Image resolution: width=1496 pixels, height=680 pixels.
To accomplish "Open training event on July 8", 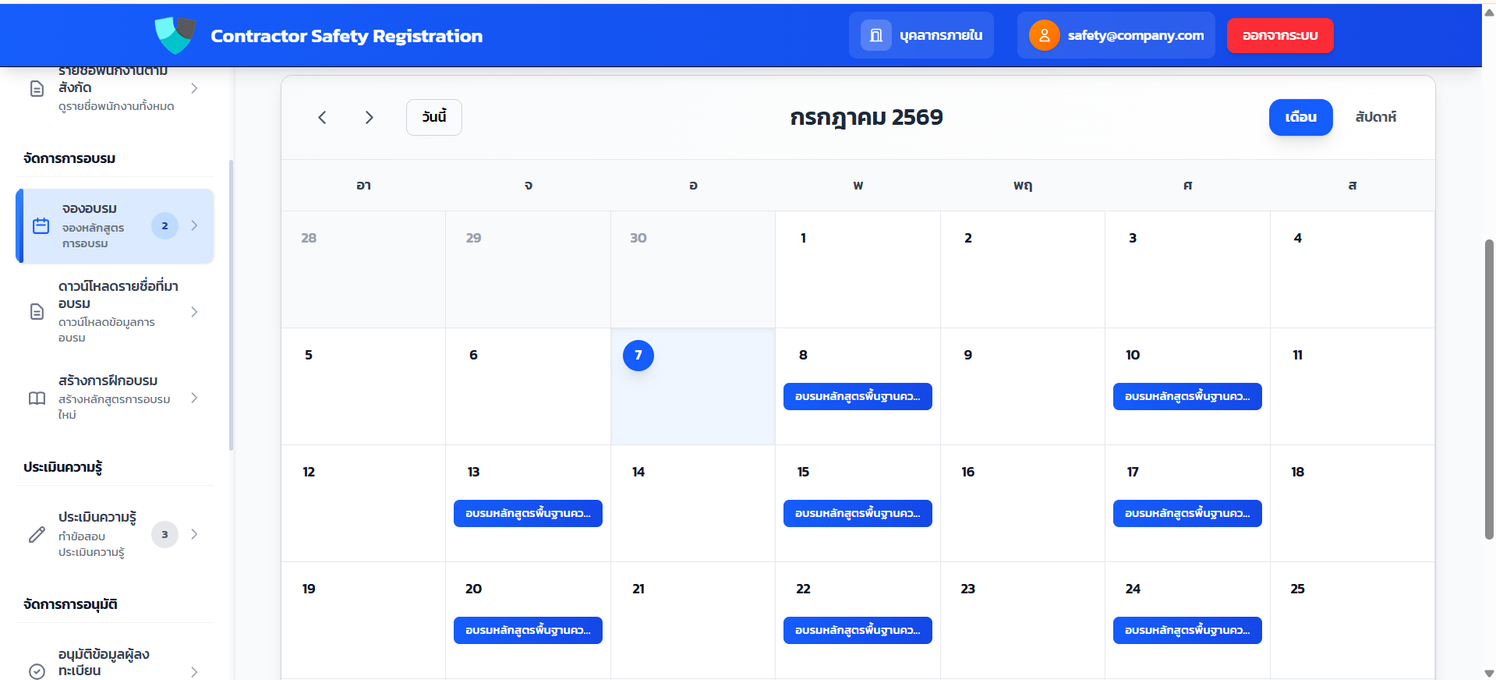I will pyautogui.click(x=858, y=397).
